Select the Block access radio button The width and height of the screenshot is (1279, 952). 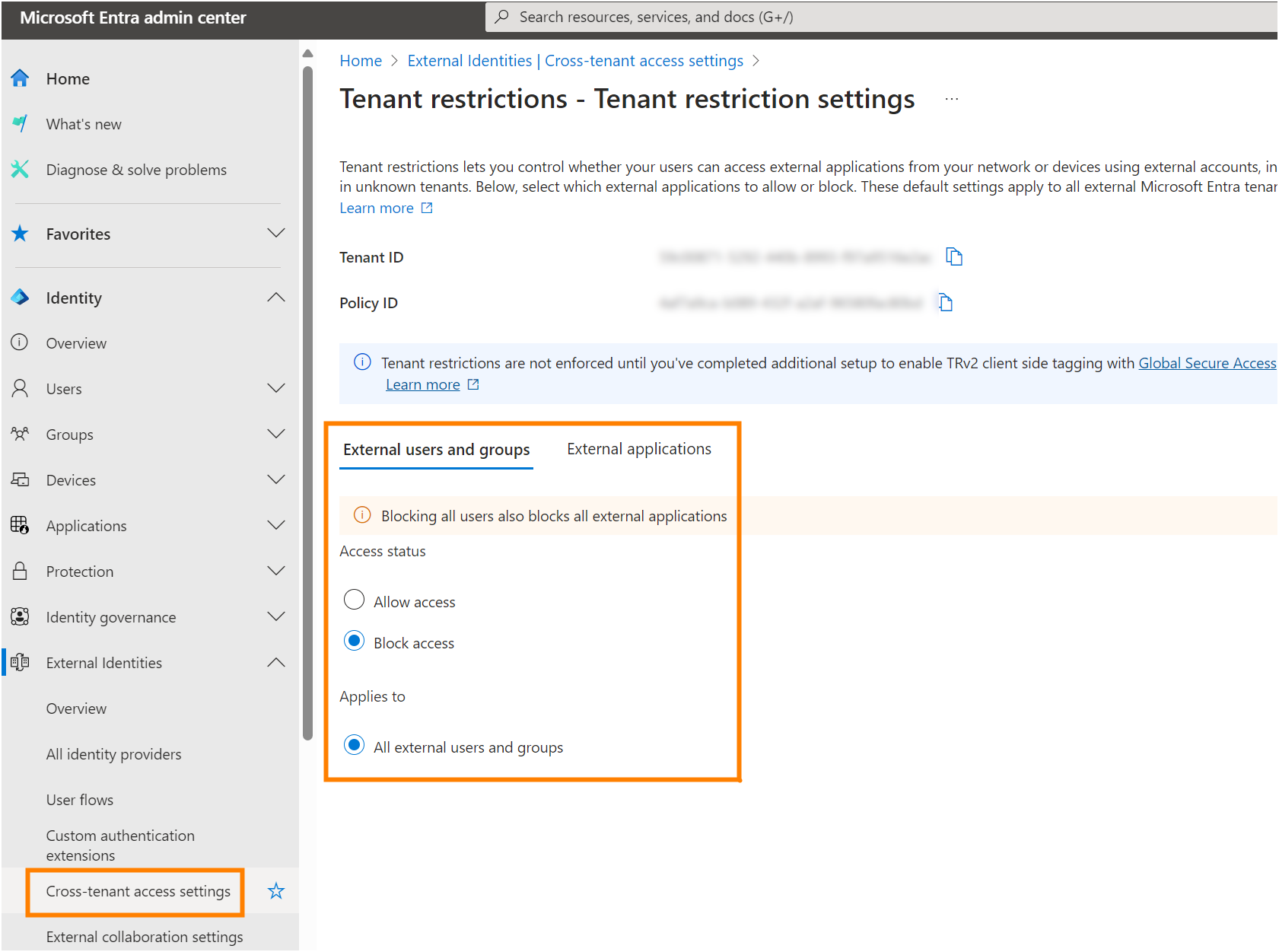pos(354,641)
